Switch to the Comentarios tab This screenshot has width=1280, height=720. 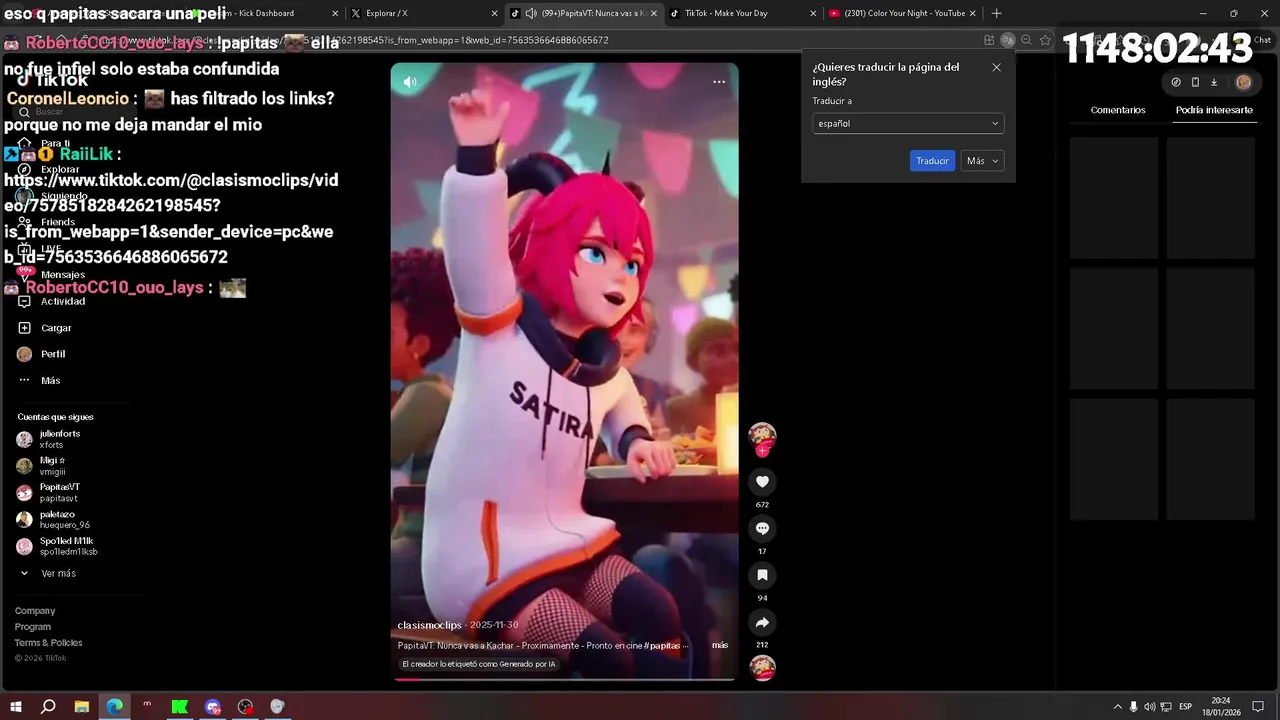1118,110
